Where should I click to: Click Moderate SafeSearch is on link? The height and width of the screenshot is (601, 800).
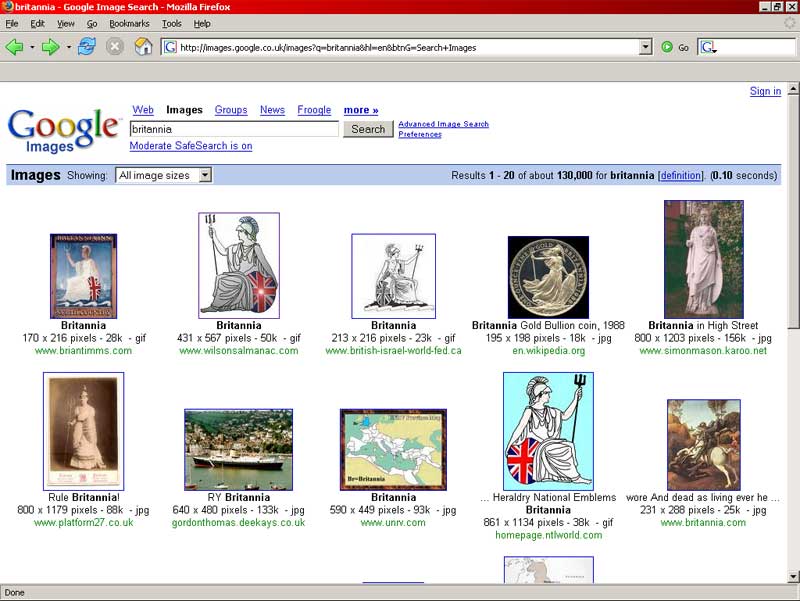pos(191,146)
